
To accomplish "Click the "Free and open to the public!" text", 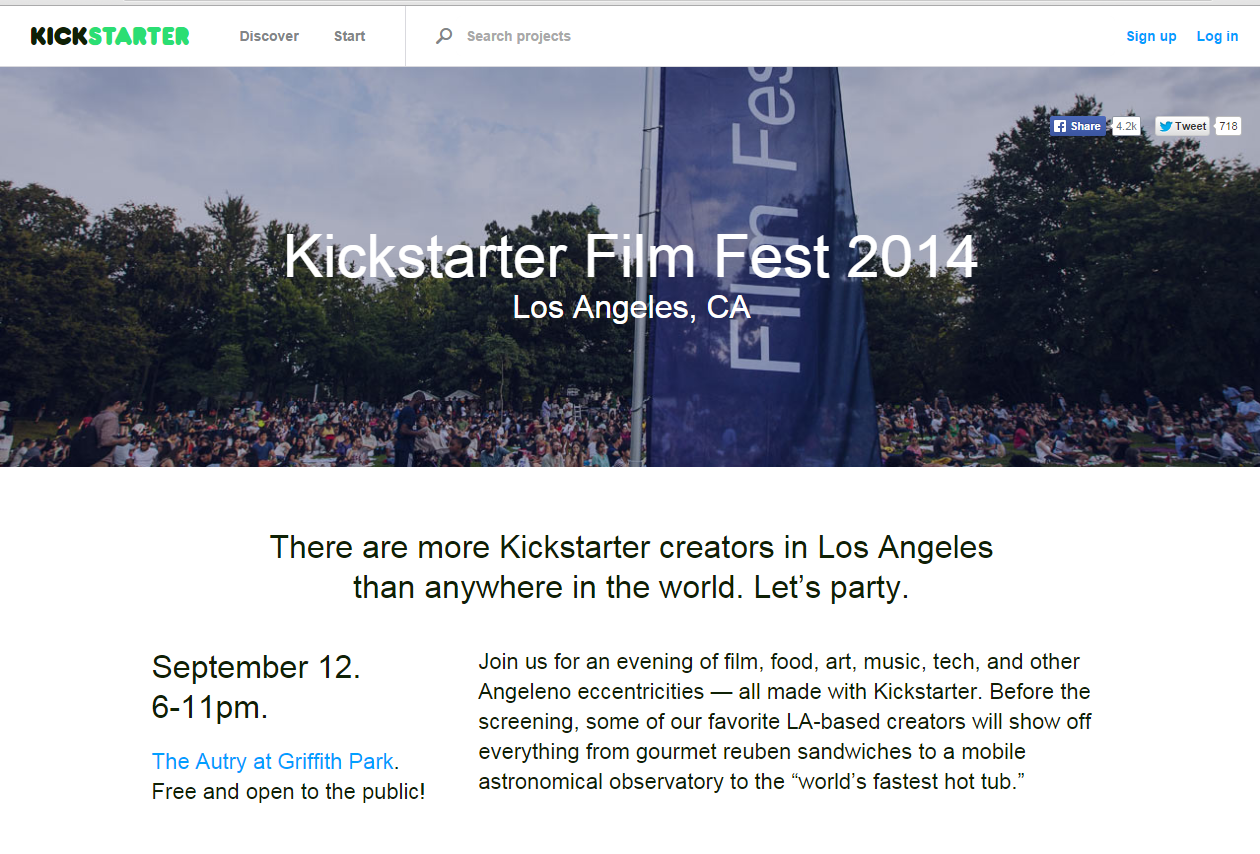I will (x=288, y=792).
